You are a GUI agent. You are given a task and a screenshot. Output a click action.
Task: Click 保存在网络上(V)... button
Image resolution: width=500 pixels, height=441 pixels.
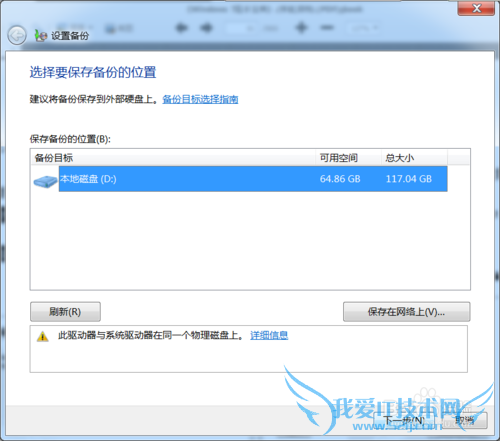pos(407,312)
